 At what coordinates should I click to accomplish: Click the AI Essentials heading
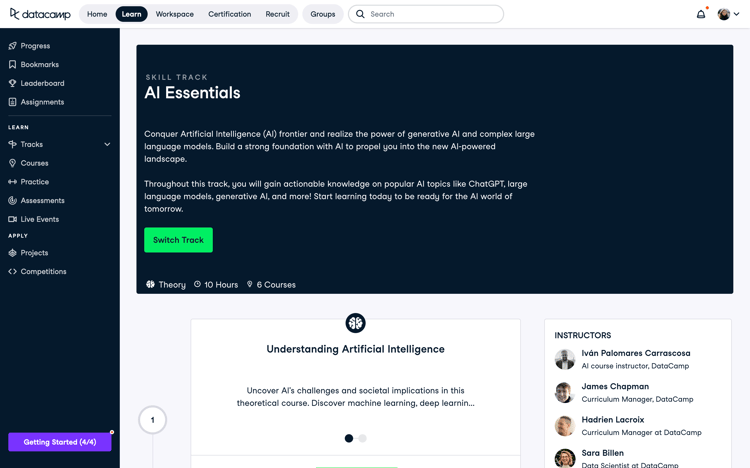point(192,93)
